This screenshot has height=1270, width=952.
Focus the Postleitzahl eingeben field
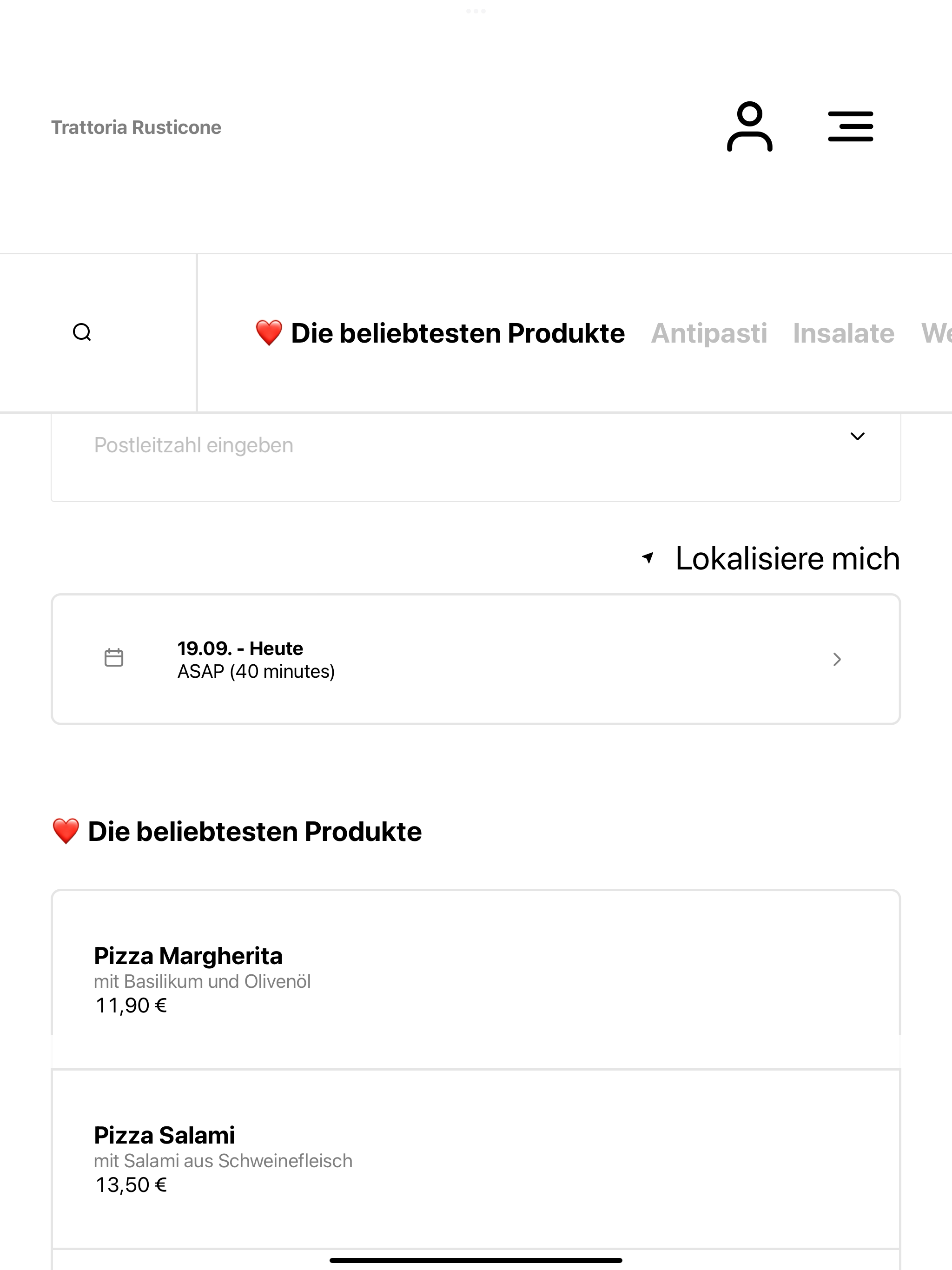click(x=476, y=457)
